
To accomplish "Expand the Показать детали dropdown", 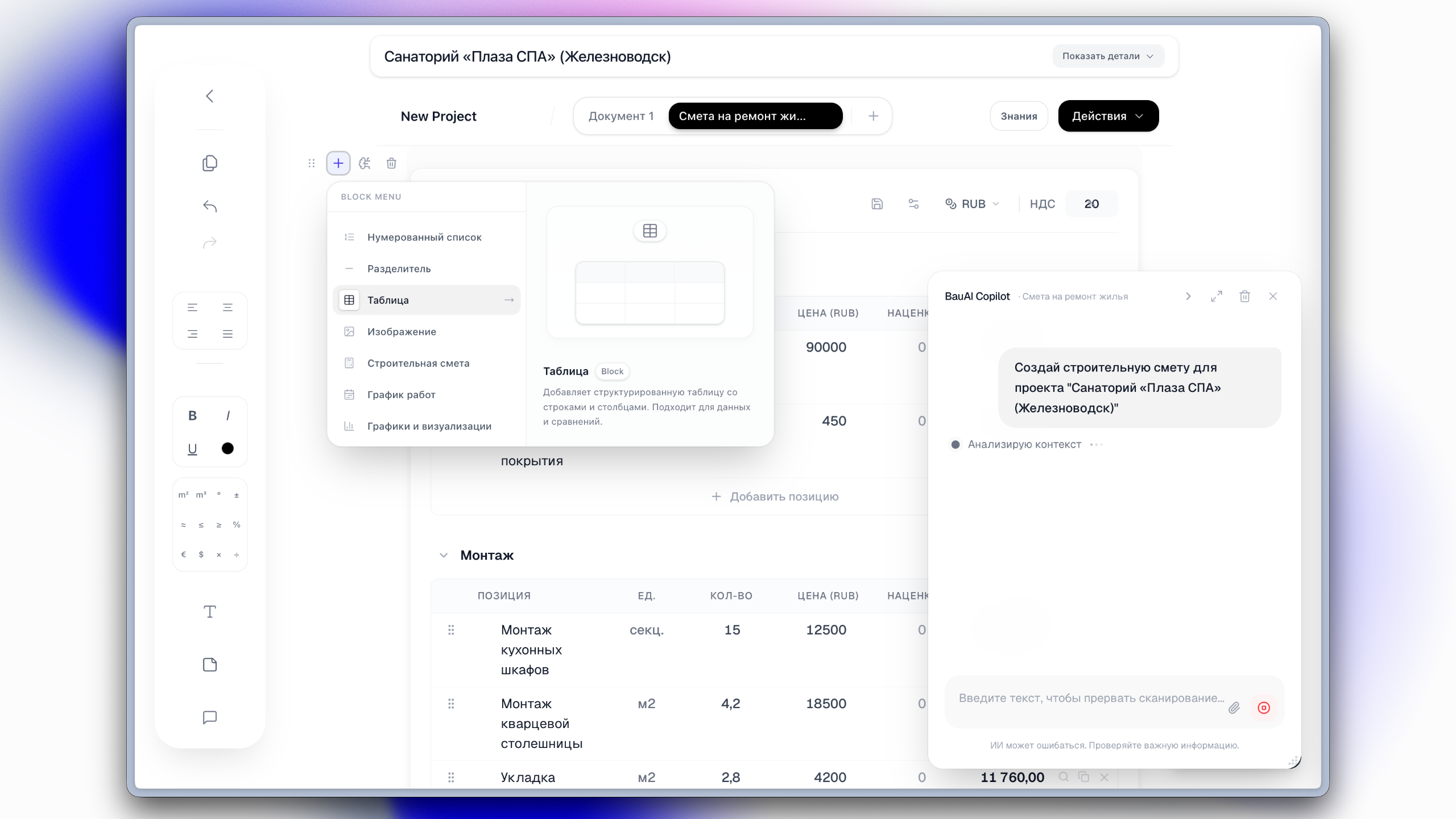I will point(1107,56).
